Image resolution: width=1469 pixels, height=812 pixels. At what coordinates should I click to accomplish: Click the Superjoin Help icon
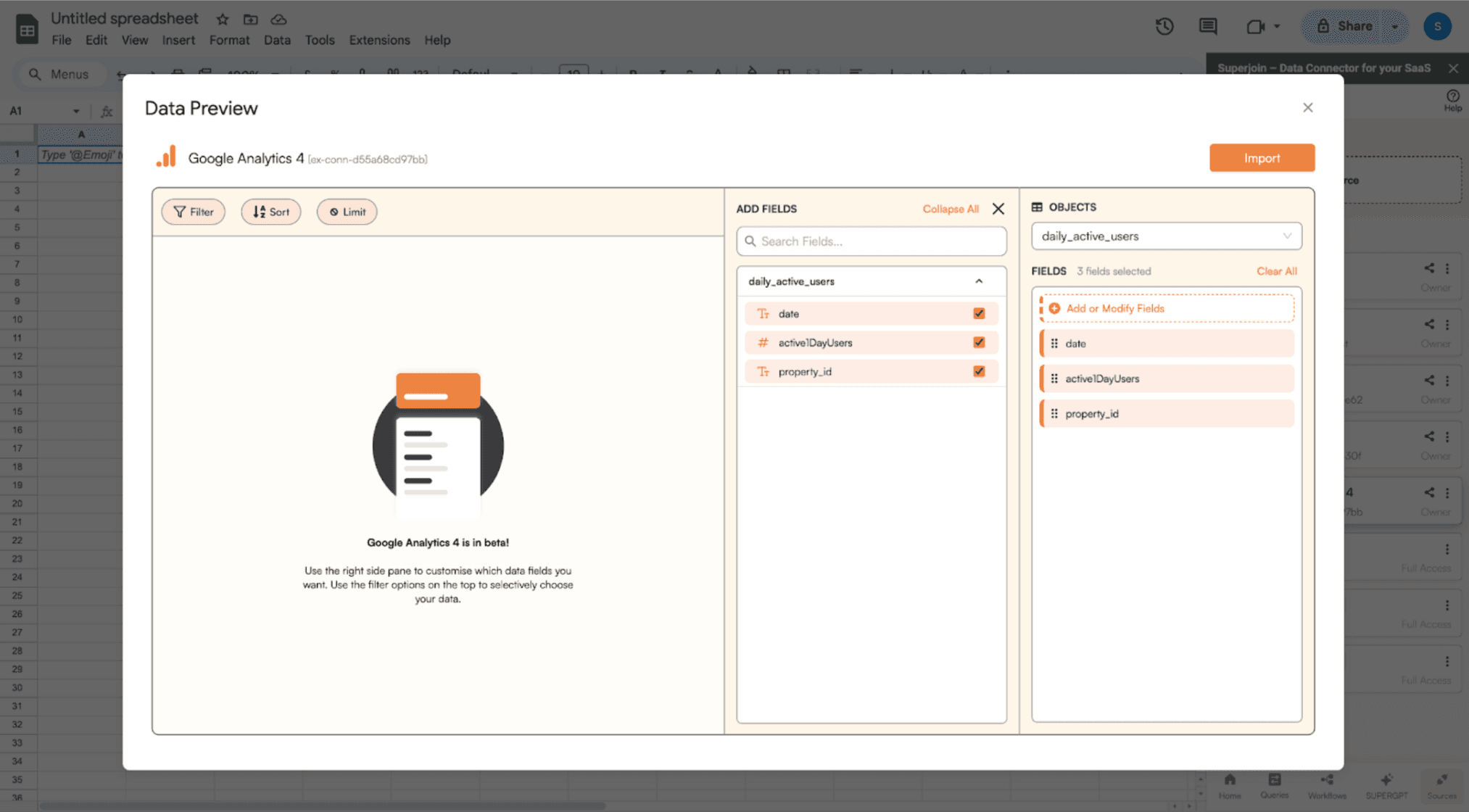1452,100
